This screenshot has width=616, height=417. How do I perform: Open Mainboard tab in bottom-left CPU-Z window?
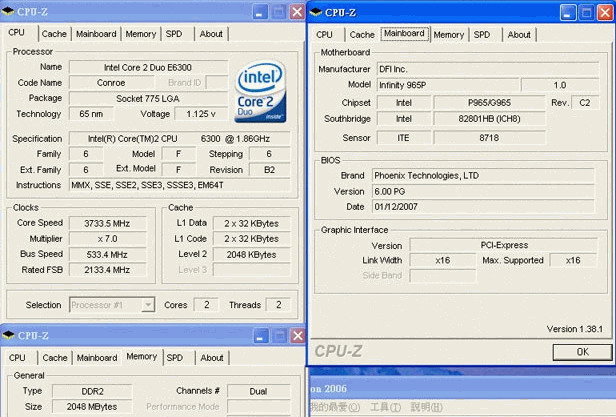[97, 358]
